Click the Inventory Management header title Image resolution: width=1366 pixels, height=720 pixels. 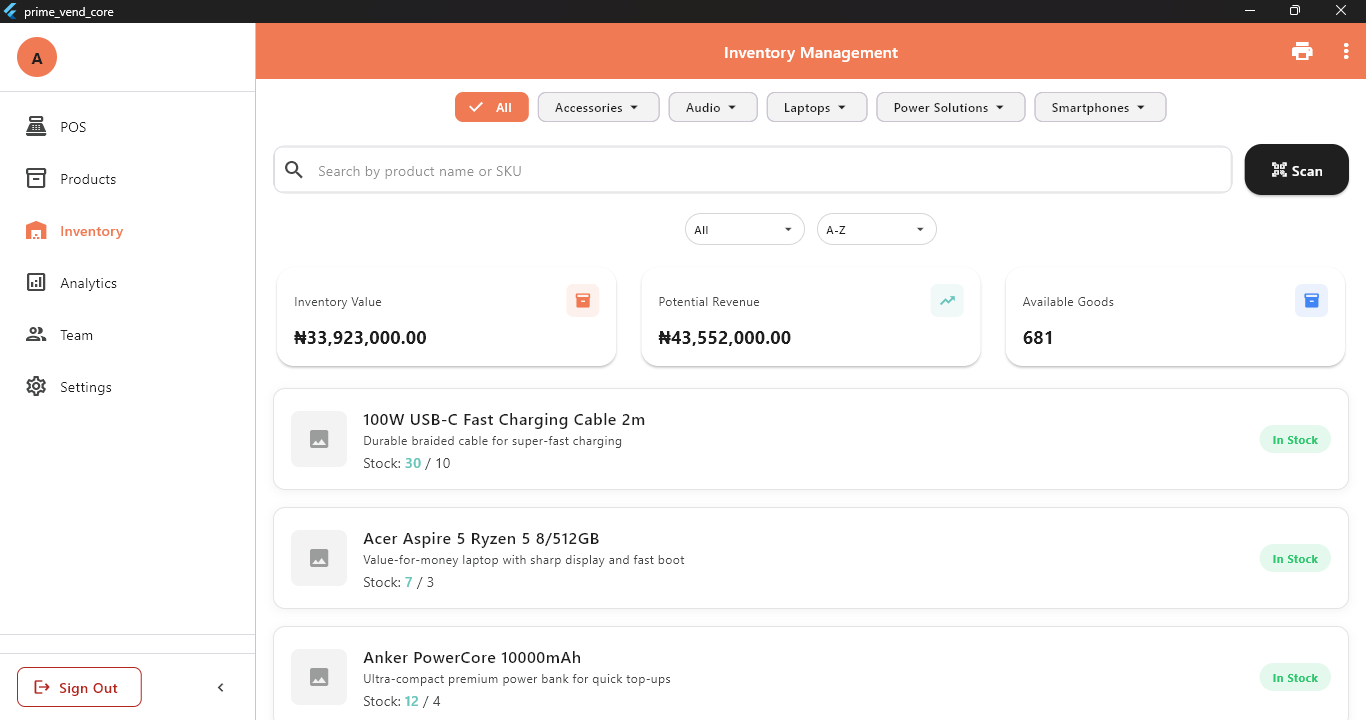click(x=811, y=53)
